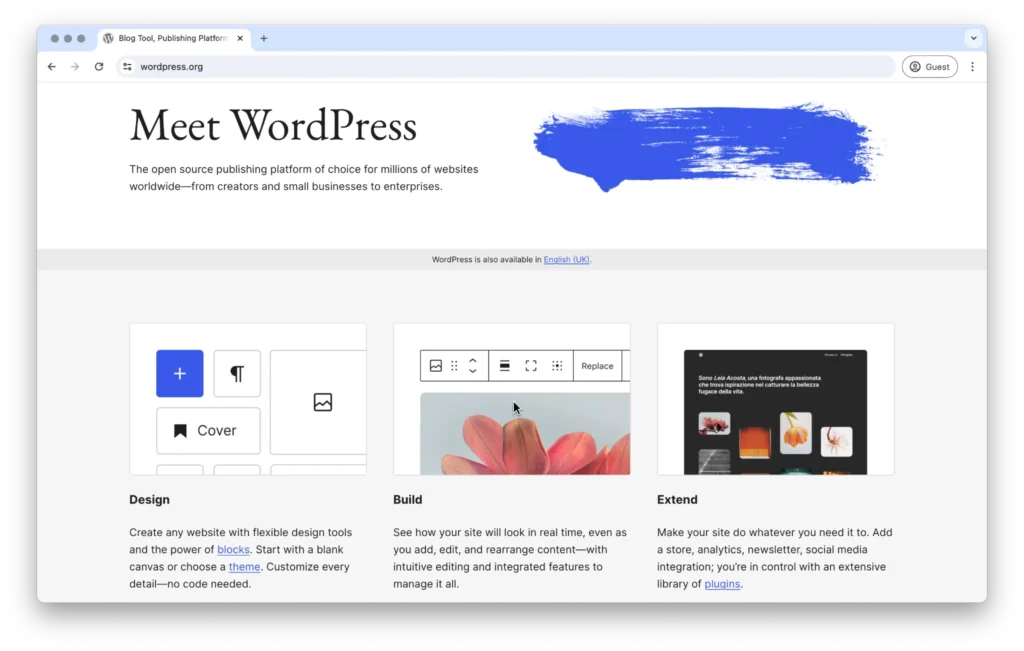Click the align icon in Build toolbar
Screen dimensions: 1024x651
pos(505,366)
